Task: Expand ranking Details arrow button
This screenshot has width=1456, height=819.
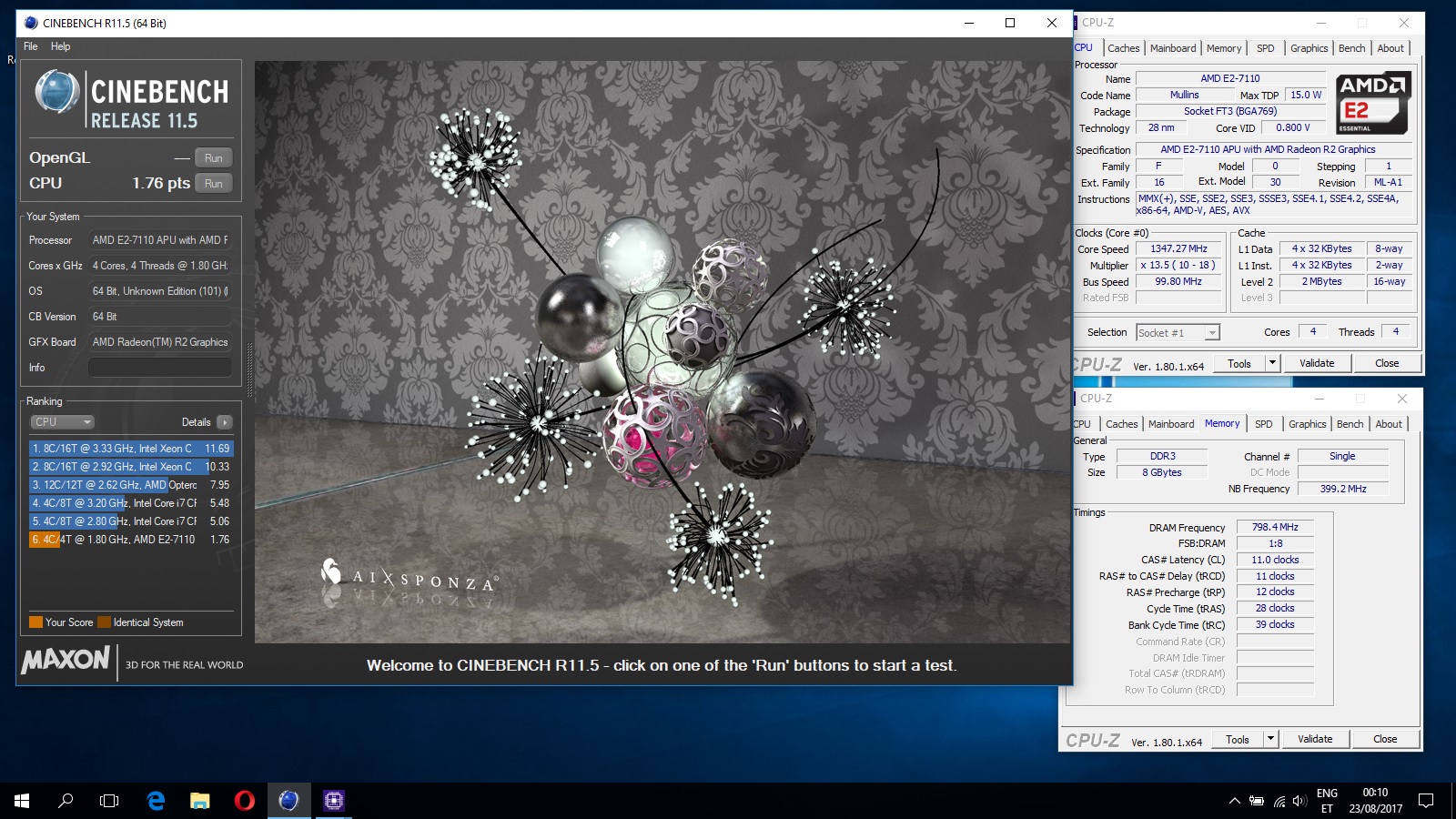Action: point(225,422)
